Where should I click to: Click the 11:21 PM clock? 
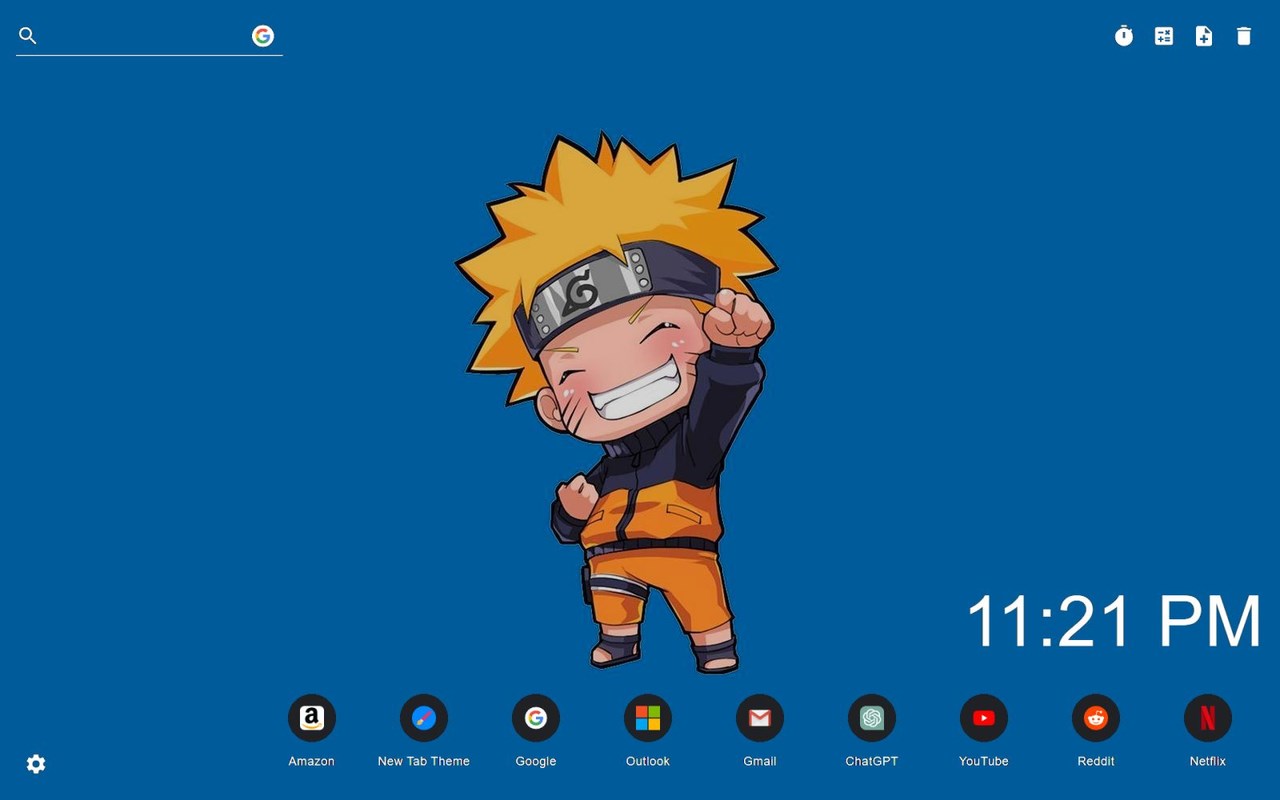click(1114, 621)
